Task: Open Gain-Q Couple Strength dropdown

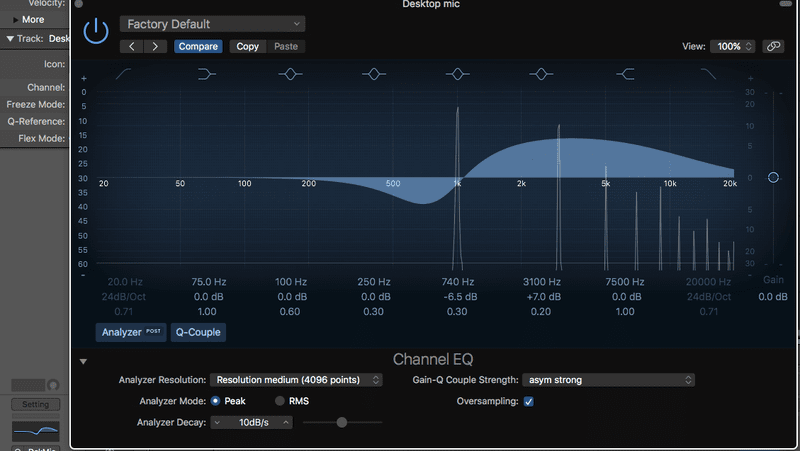Action: (609, 380)
